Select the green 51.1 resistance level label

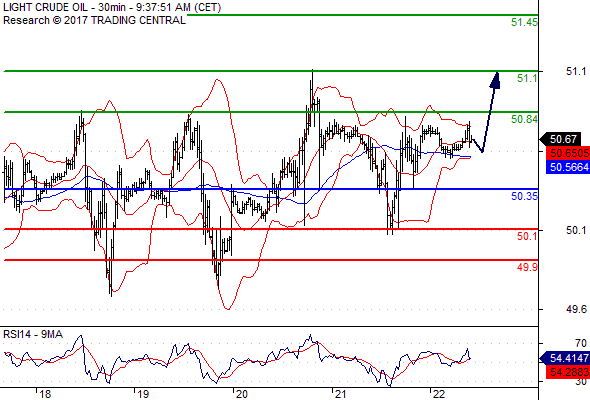[x=527, y=78]
